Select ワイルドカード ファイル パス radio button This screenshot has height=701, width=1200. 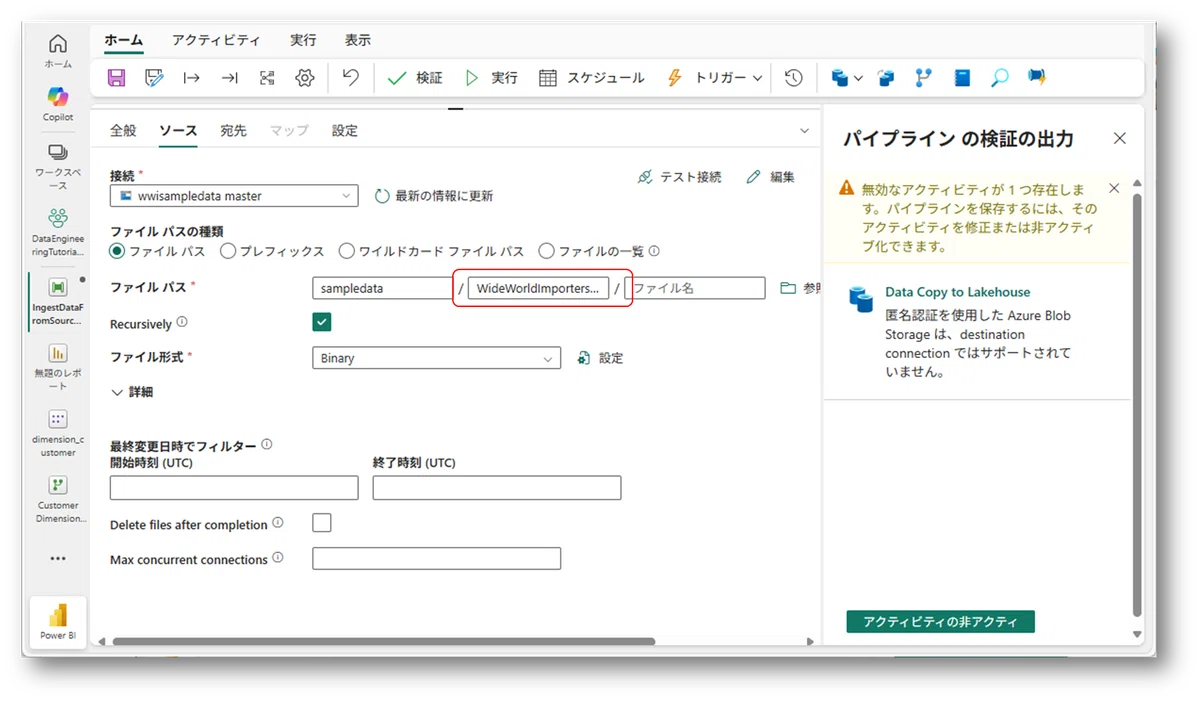point(347,251)
